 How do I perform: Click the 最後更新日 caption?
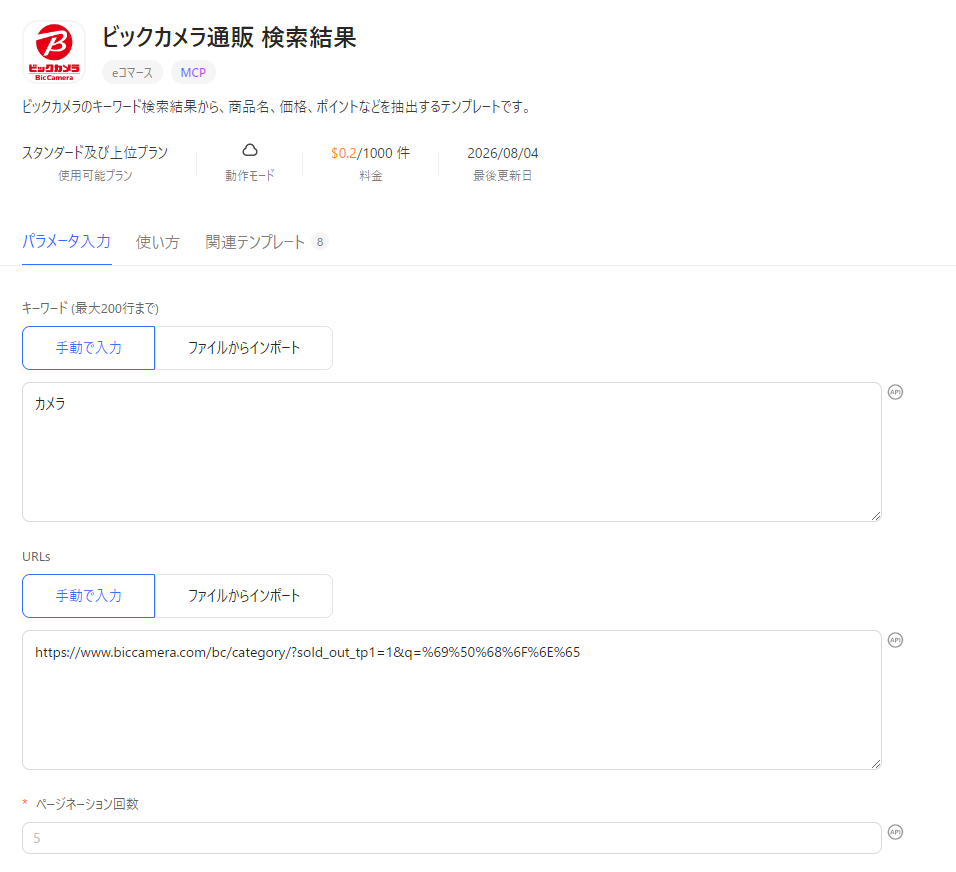(x=502, y=176)
